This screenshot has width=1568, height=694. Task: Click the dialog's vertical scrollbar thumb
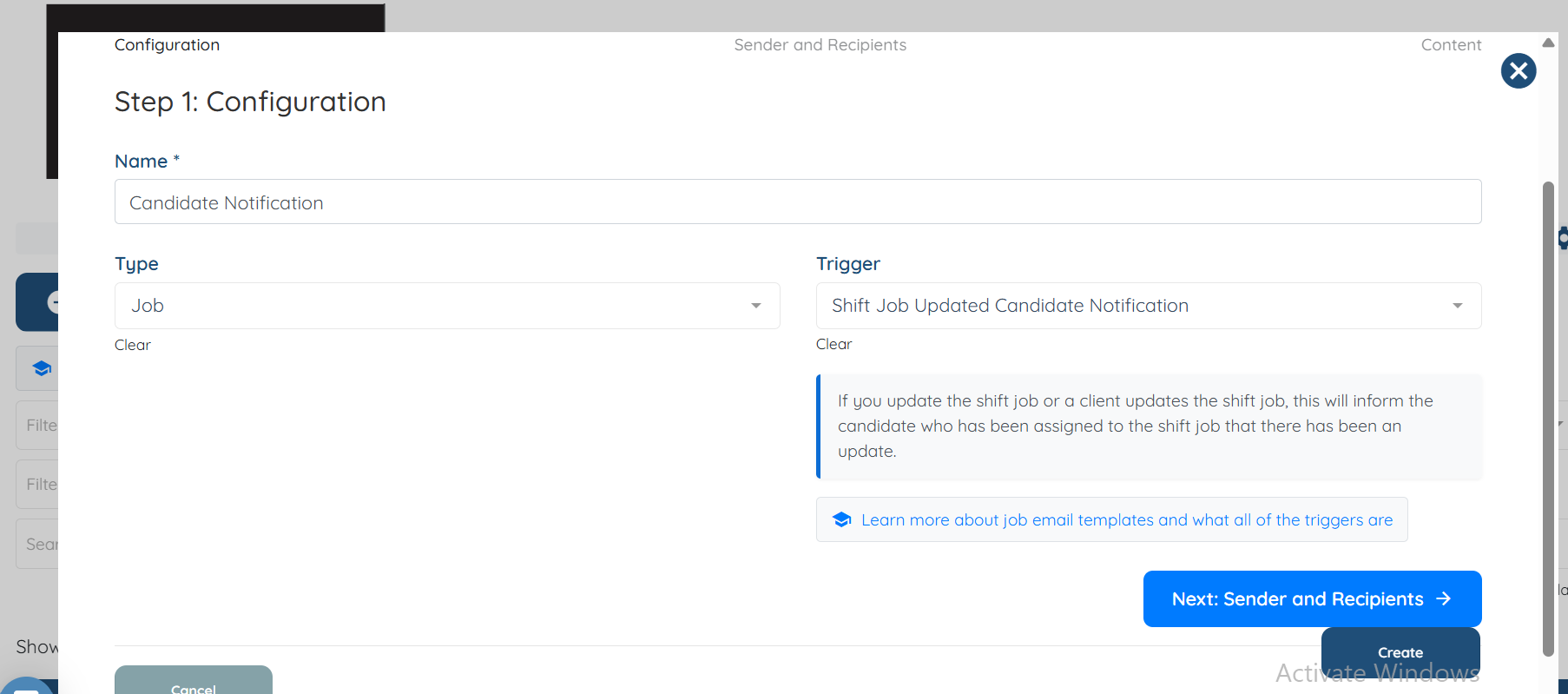1548,417
